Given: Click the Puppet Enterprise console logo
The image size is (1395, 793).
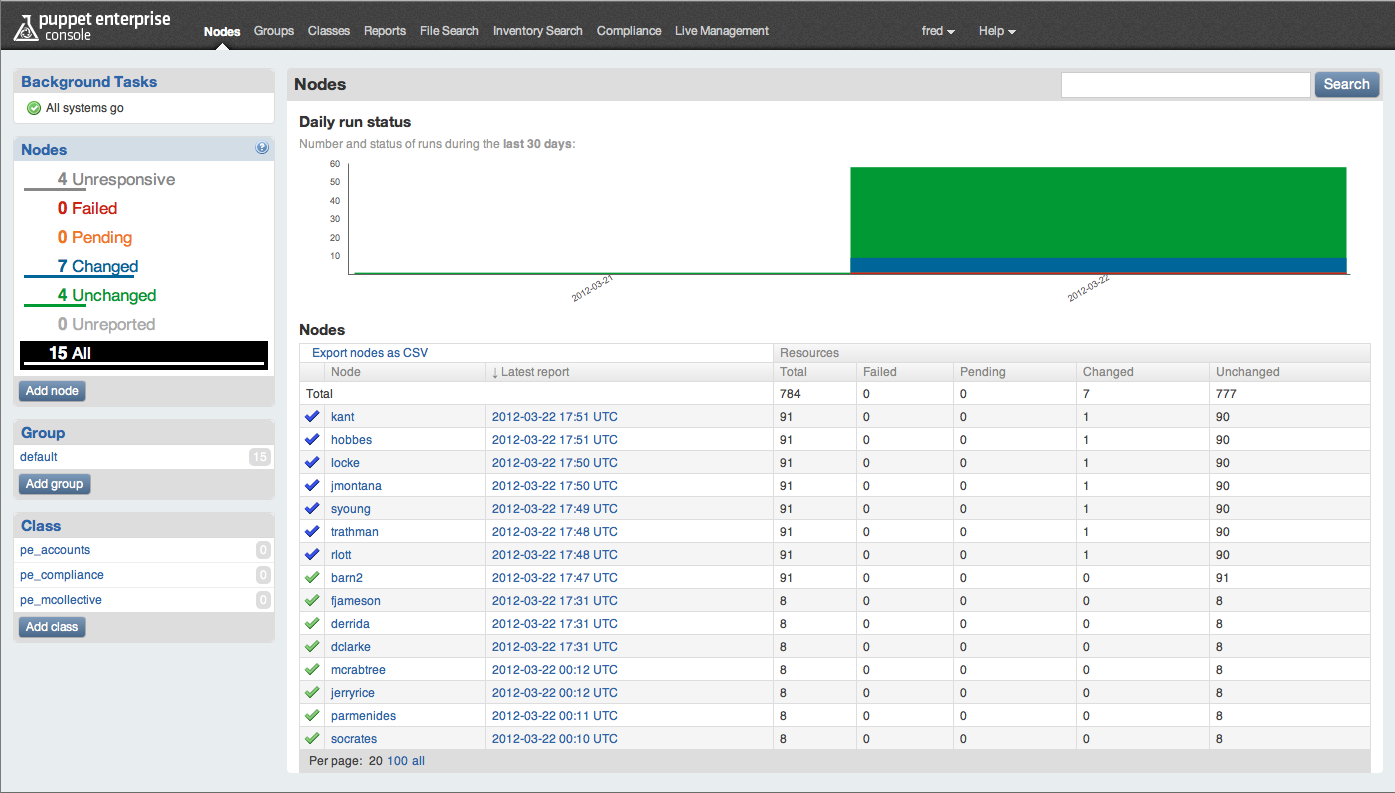Looking at the screenshot, I should click(x=92, y=27).
